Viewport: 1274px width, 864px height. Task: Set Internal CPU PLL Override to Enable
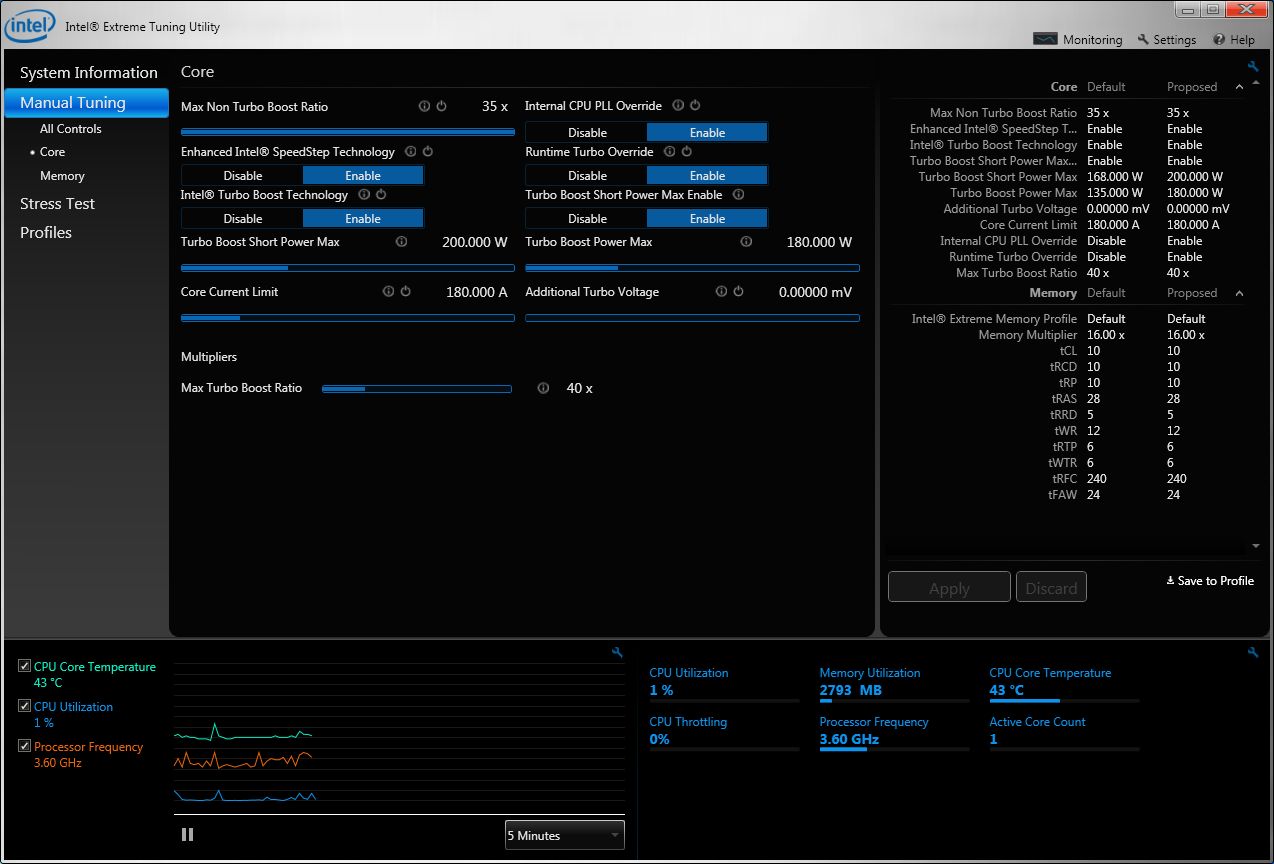coord(707,132)
